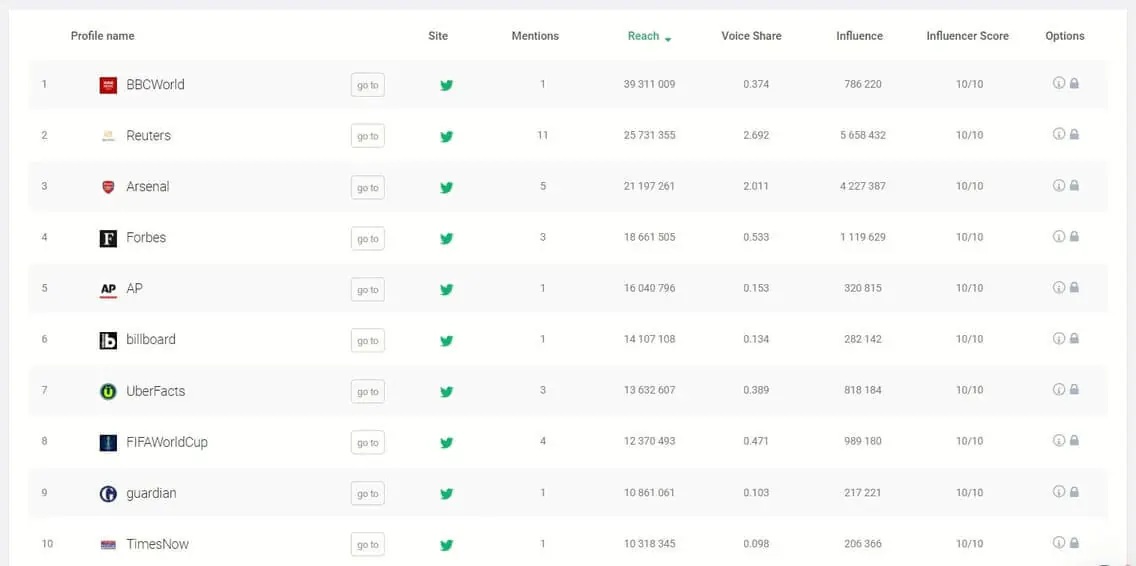This screenshot has height=566, width=1136.
Task: Click the 'go to' button for billboard
Action: click(x=367, y=341)
